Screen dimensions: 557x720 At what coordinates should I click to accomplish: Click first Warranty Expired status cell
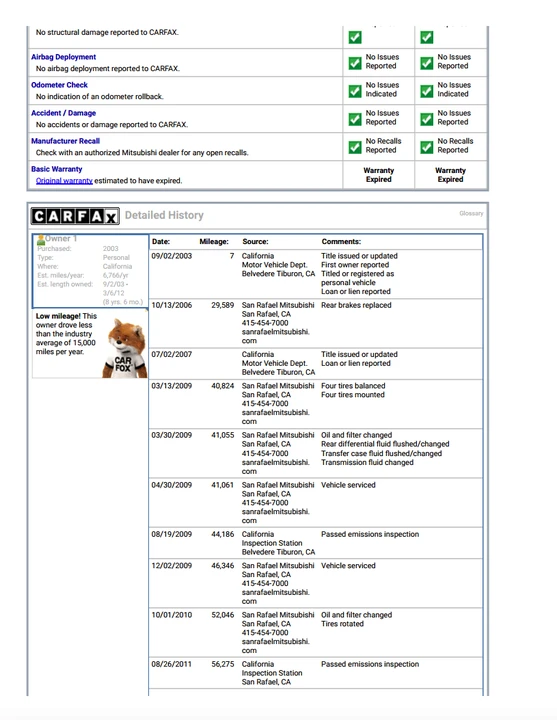[379, 175]
